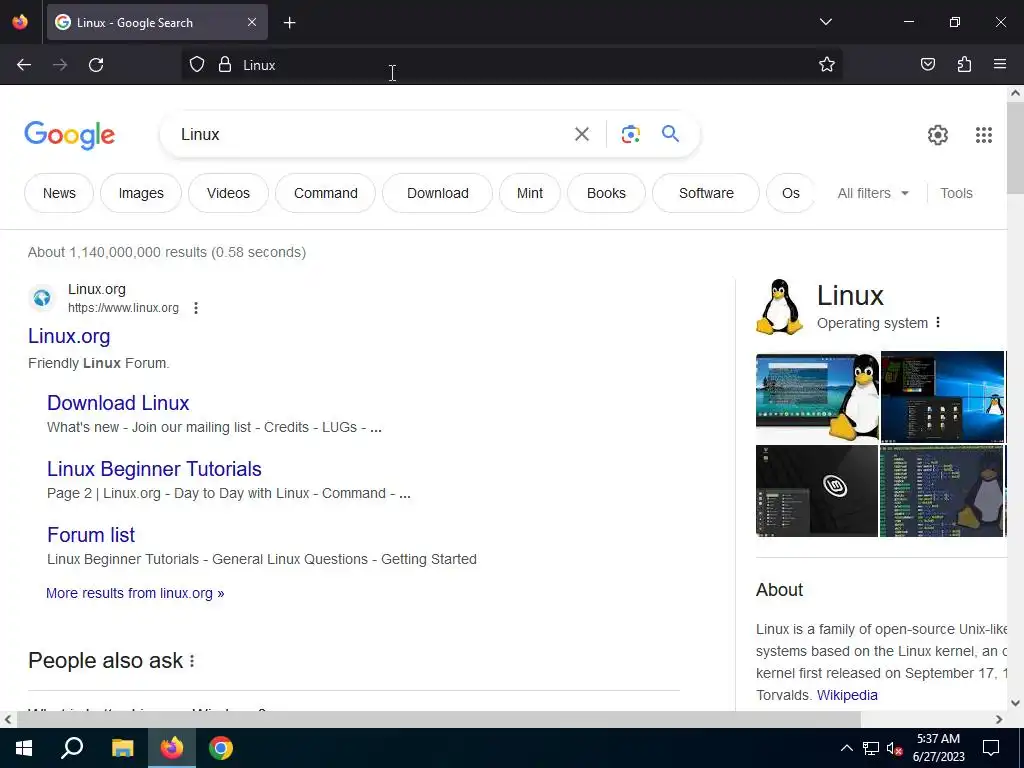Reload the current page
The width and height of the screenshot is (1024, 768).
pos(96,65)
